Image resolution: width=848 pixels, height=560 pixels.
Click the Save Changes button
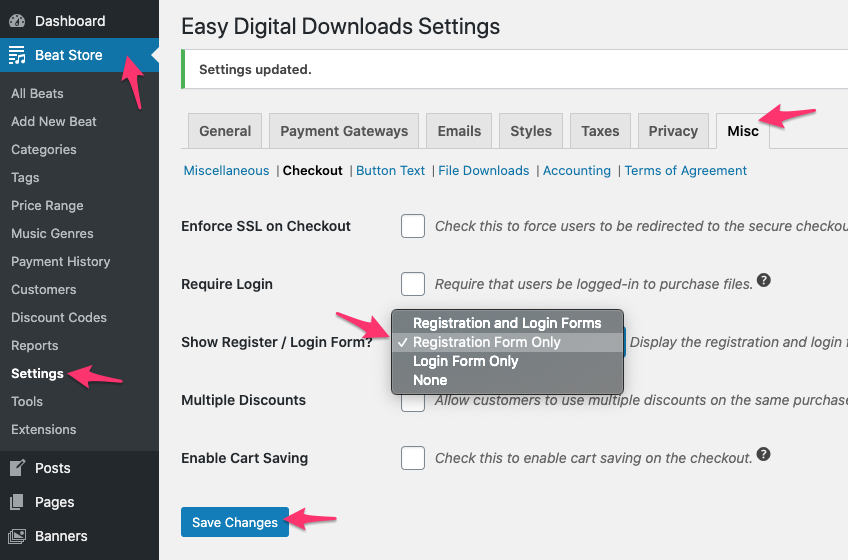pos(235,522)
